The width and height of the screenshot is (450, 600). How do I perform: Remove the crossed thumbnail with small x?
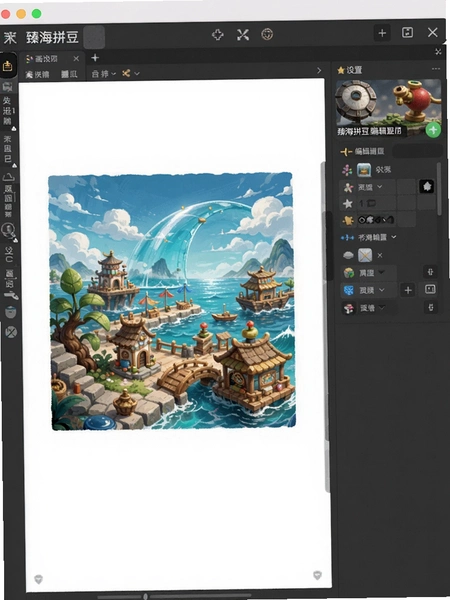pos(380,255)
